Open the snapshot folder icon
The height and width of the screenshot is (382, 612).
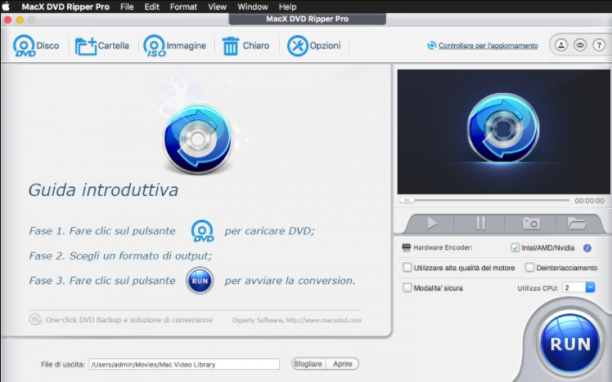(576, 224)
